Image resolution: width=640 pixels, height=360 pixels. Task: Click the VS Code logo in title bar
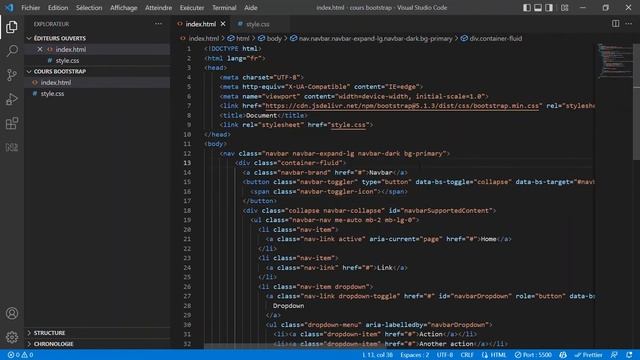(x=9, y=7)
